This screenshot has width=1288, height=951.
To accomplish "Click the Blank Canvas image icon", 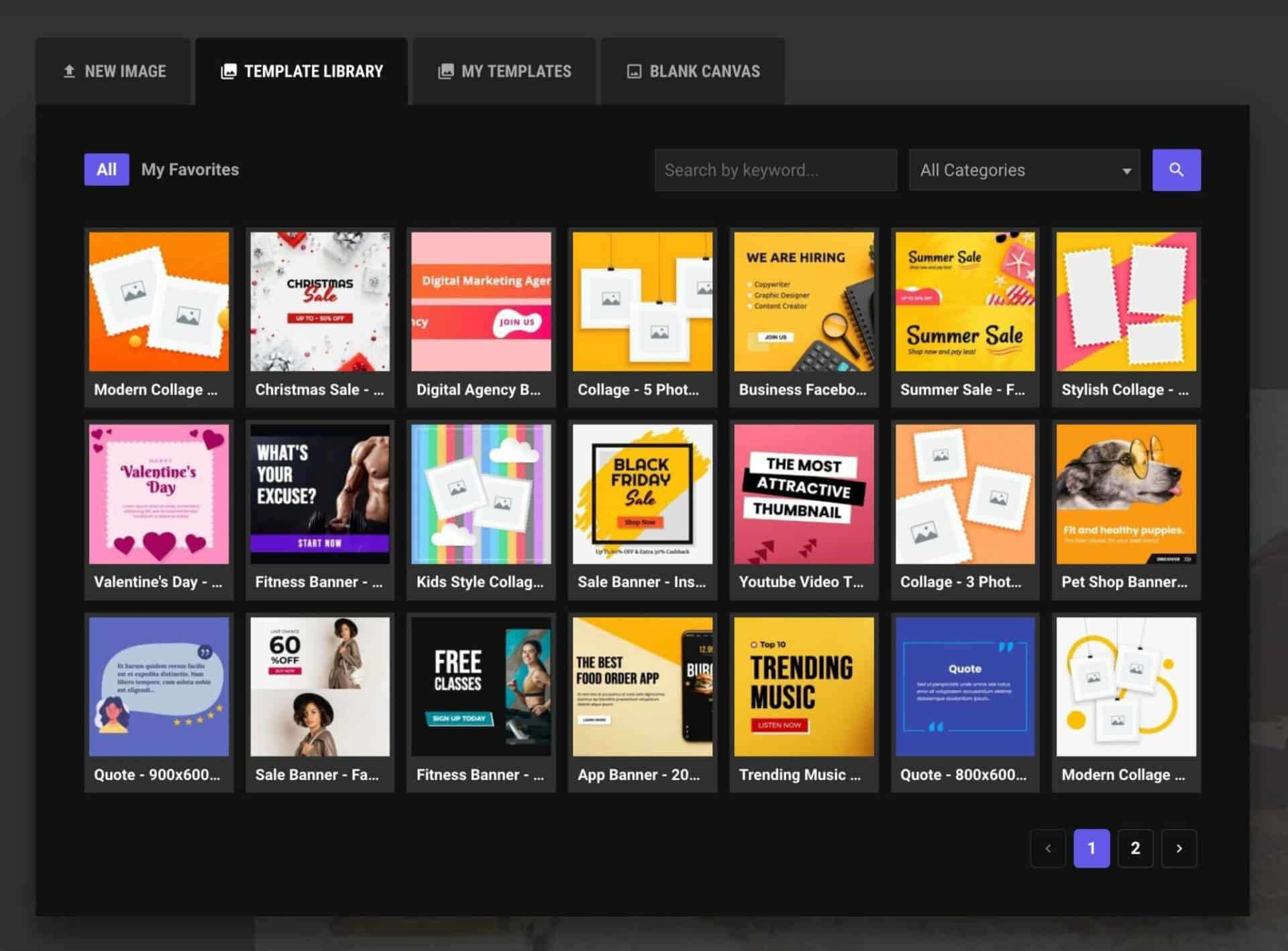I will pos(634,71).
